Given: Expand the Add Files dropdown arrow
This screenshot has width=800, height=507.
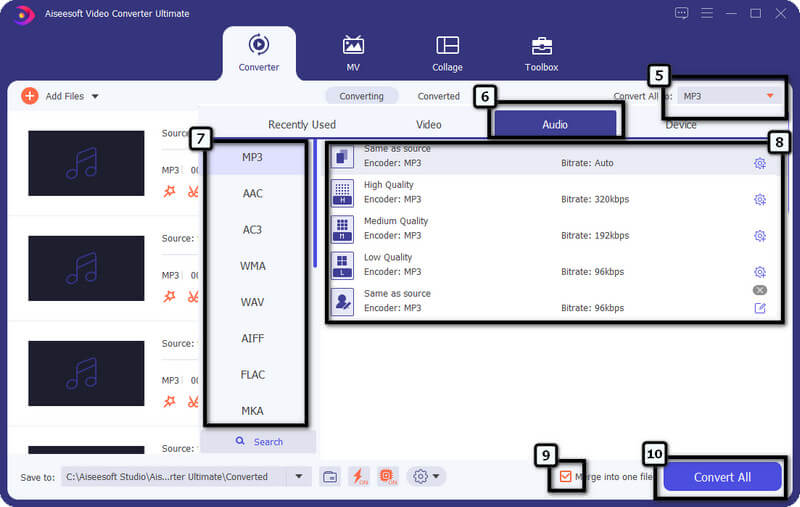Looking at the screenshot, I should pyautogui.click(x=95, y=96).
